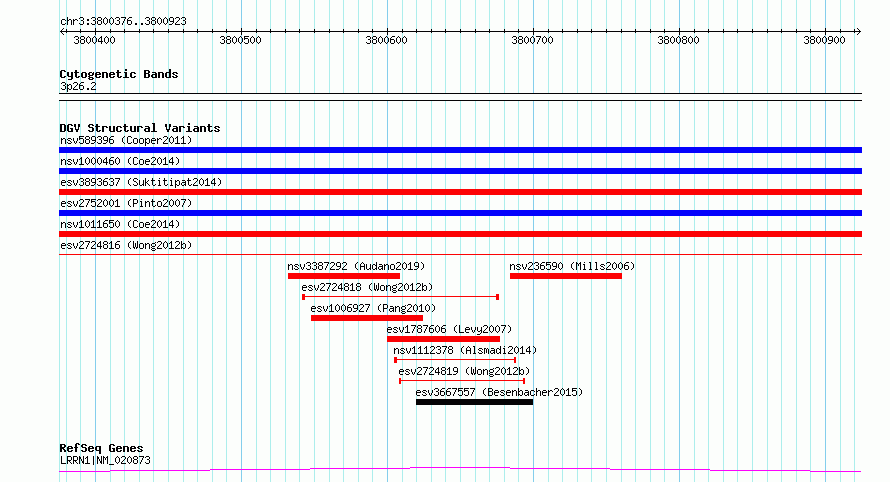
Task: Click the LRRN1|NM_020873 gene label
Action: tap(105, 460)
